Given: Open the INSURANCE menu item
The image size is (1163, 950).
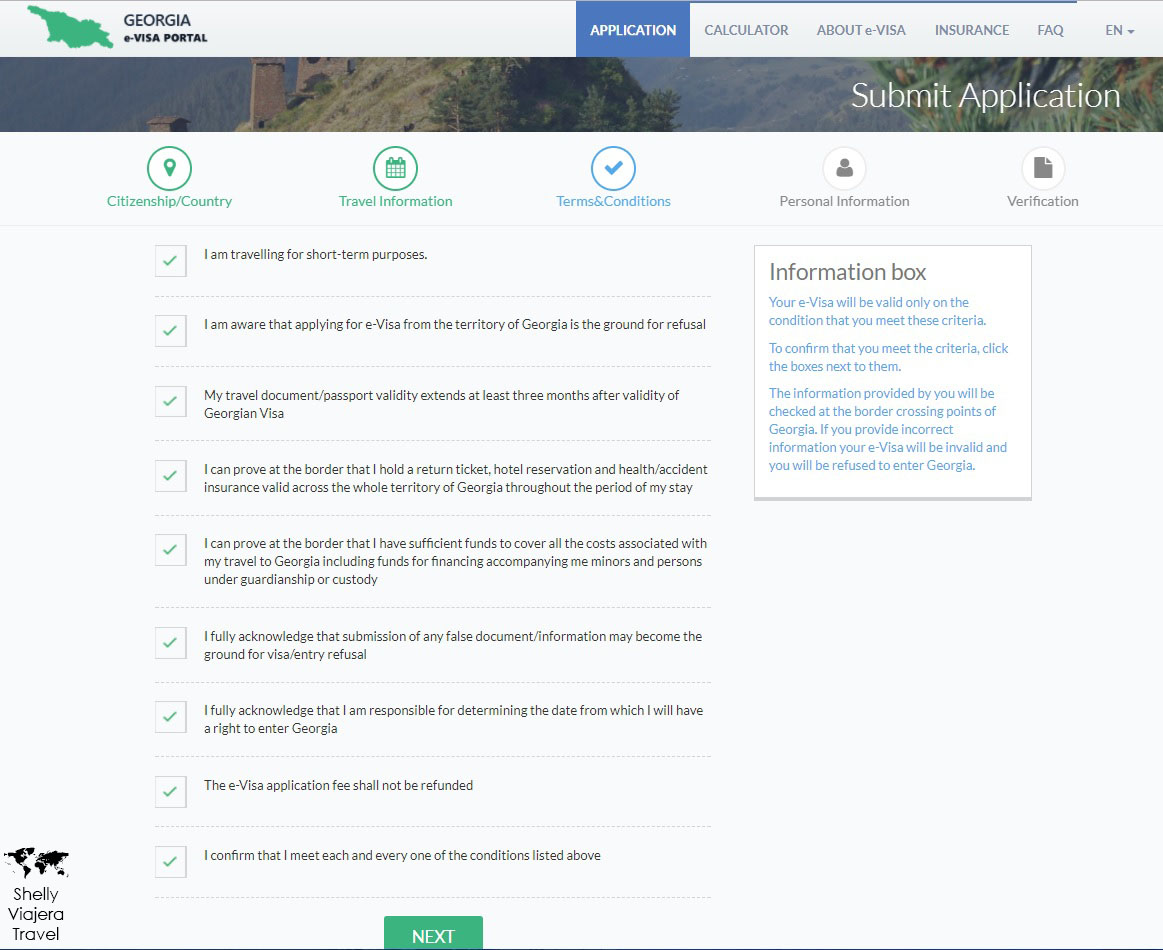Looking at the screenshot, I should click(x=972, y=30).
